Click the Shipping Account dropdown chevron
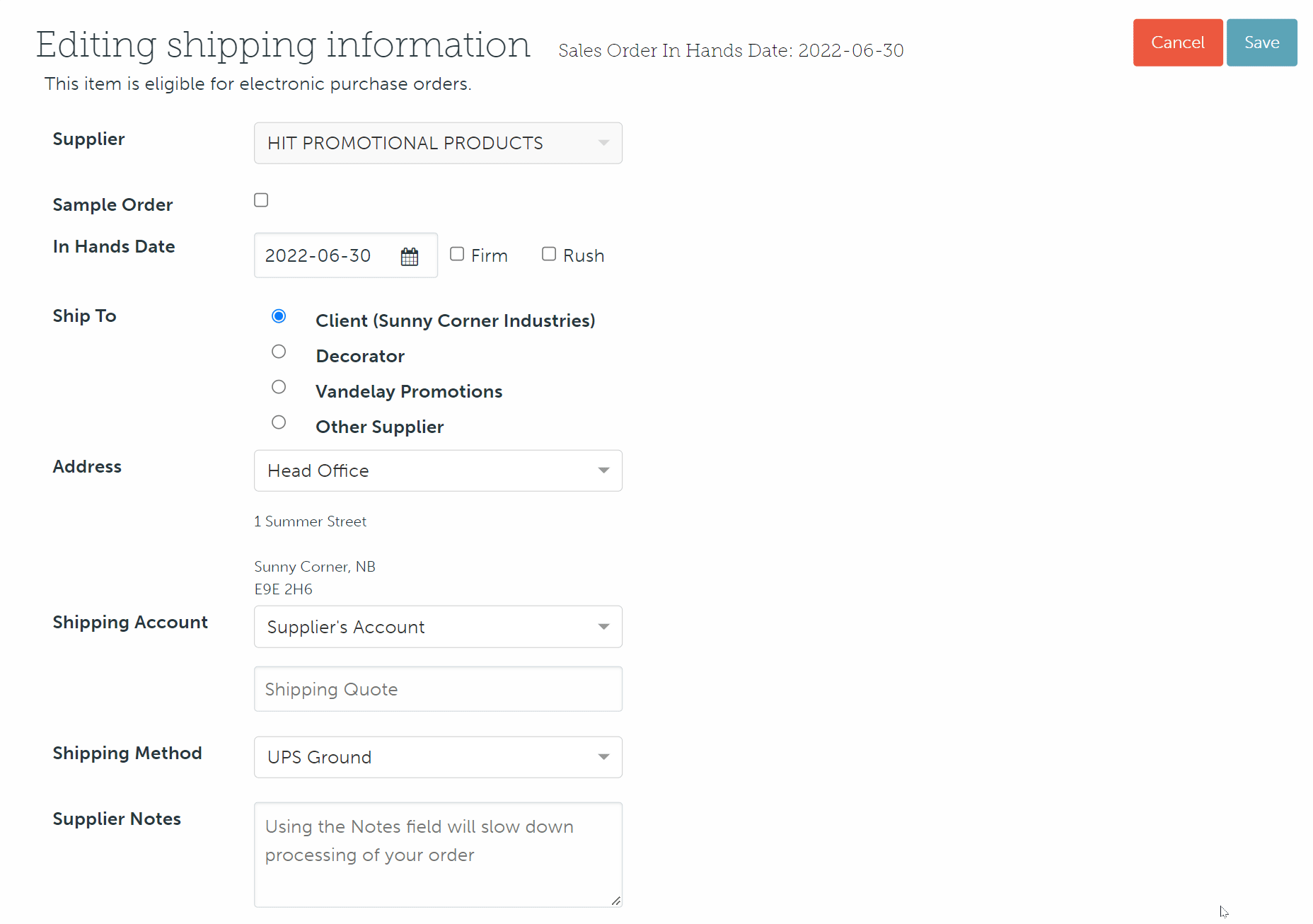Image resolution: width=1313 pixels, height=924 pixels. pos(603,626)
